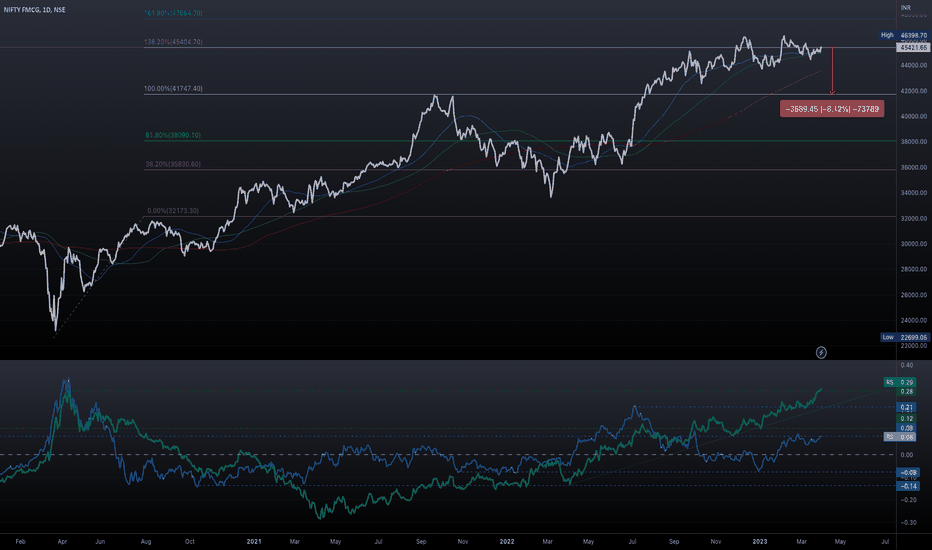Viewport: 932px width, 550px height.
Task: Click the 28000.00 price axis label
Action: point(914,269)
